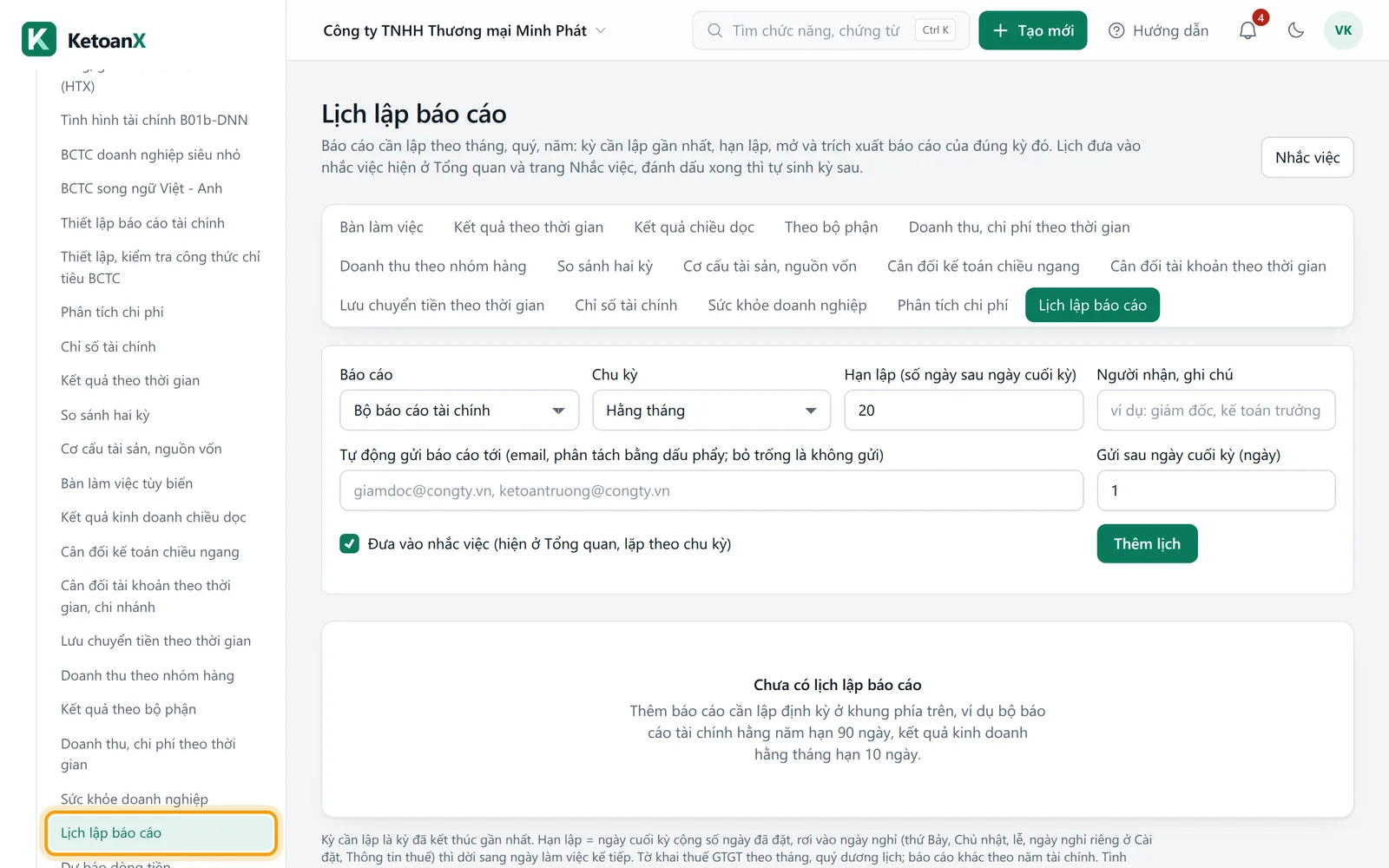Open the VK user avatar menu
Screen dimensions: 1389x868
[x=1343, y=30]
